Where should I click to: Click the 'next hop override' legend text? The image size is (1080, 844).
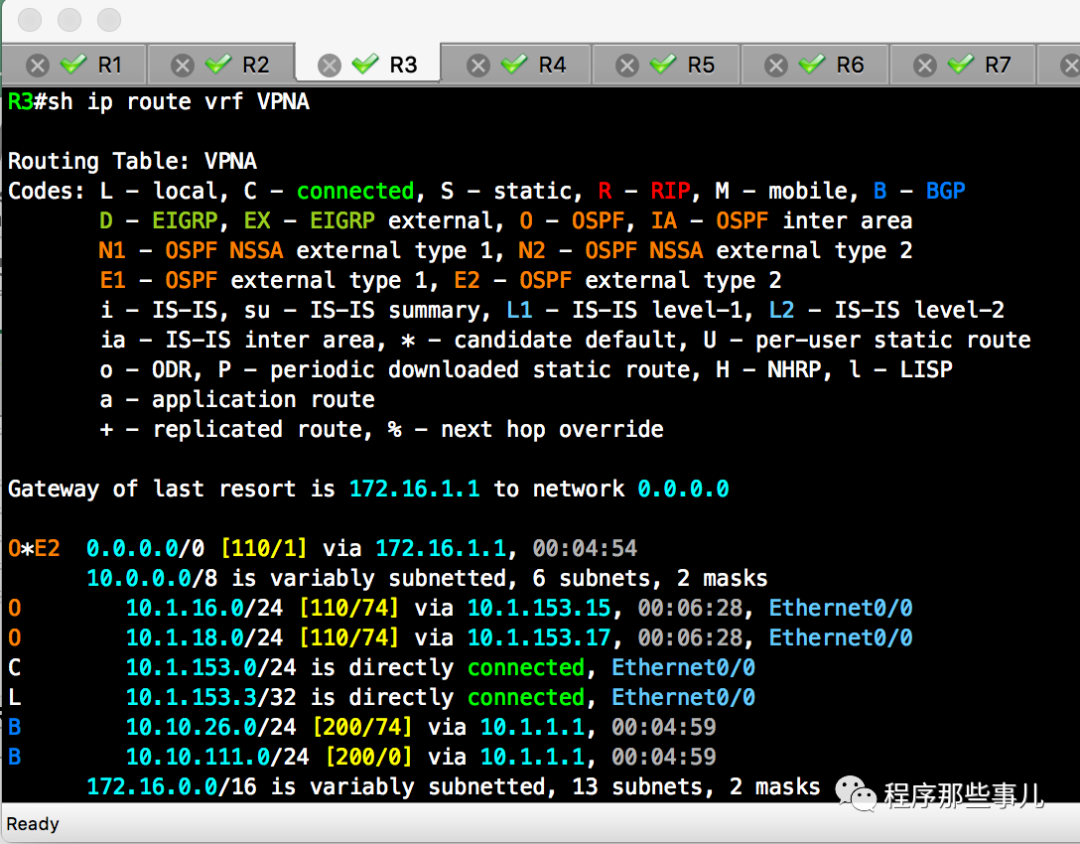tap(552, 429)
